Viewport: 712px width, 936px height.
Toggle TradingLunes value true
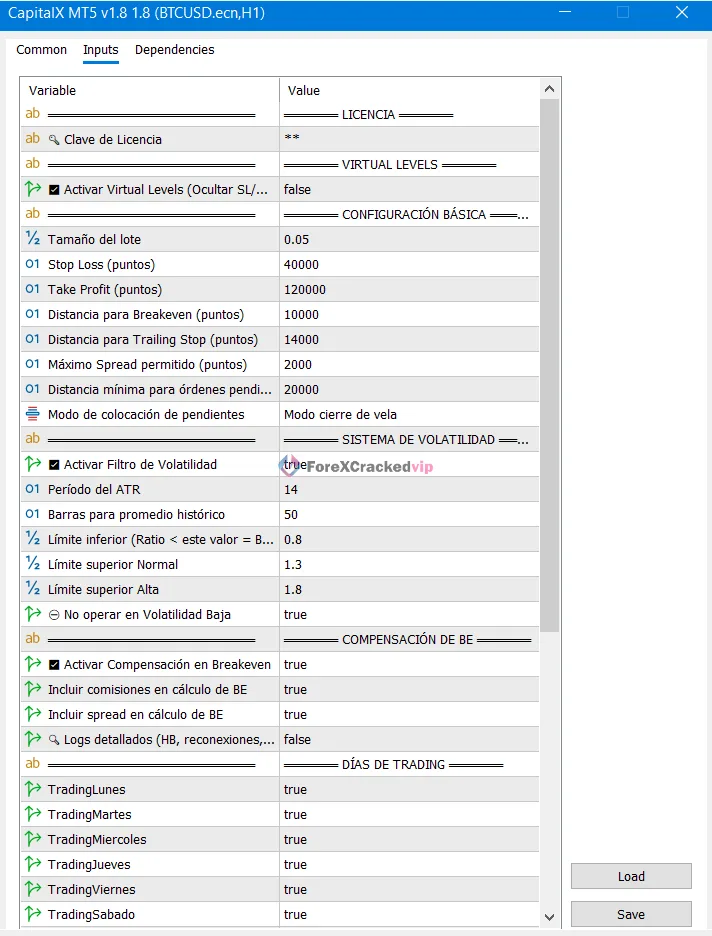click(409, 789)
